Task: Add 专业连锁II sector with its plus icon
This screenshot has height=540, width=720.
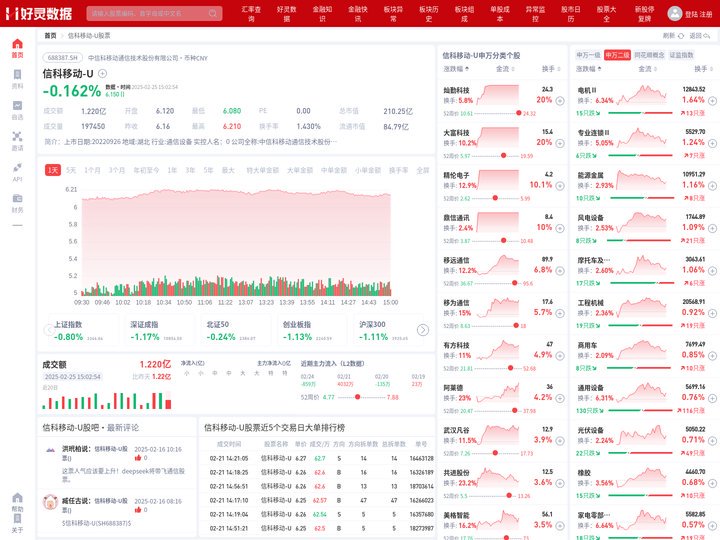Action: [x=712, y=143]
